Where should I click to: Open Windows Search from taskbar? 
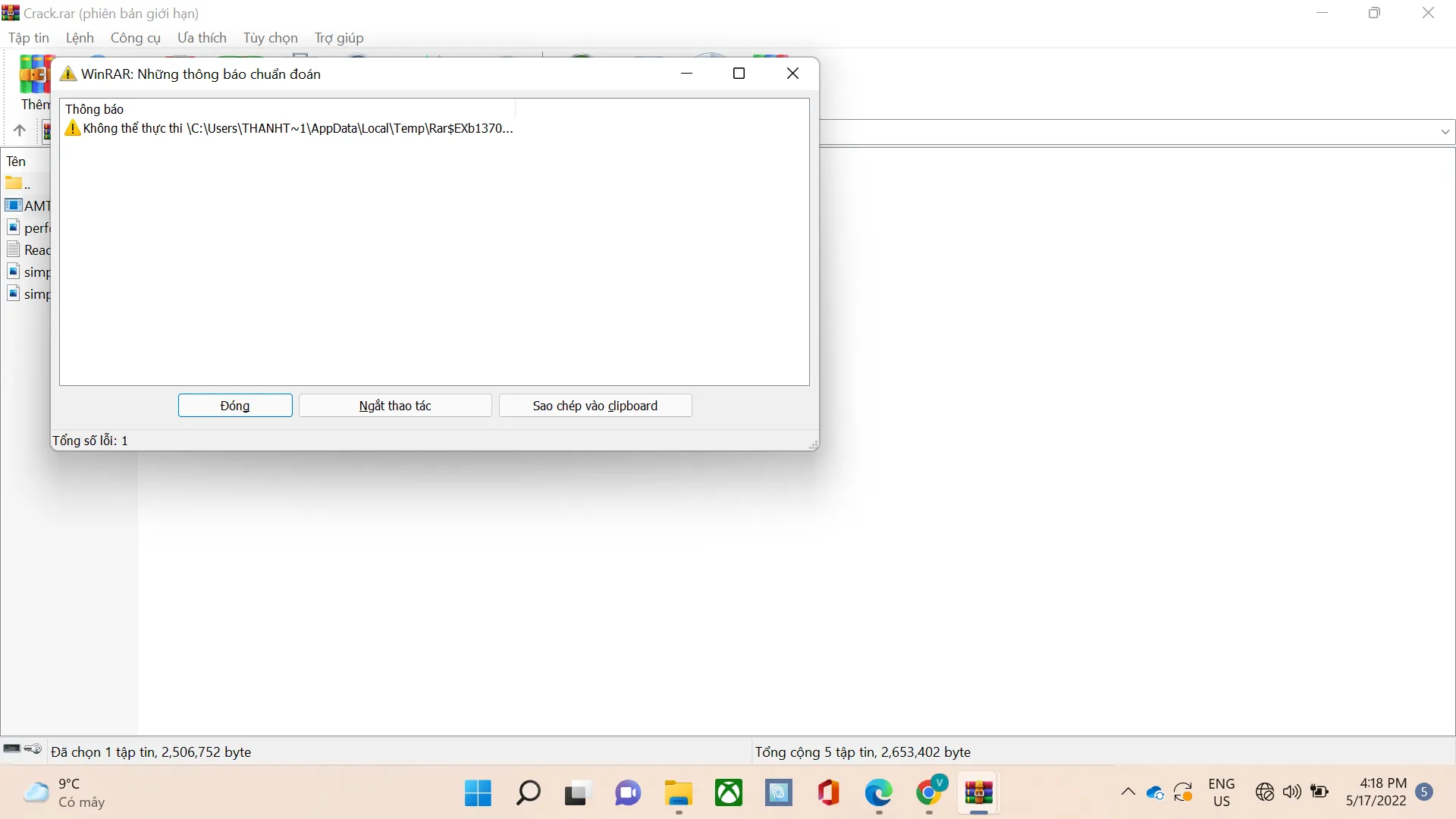(x=528, y=793)
